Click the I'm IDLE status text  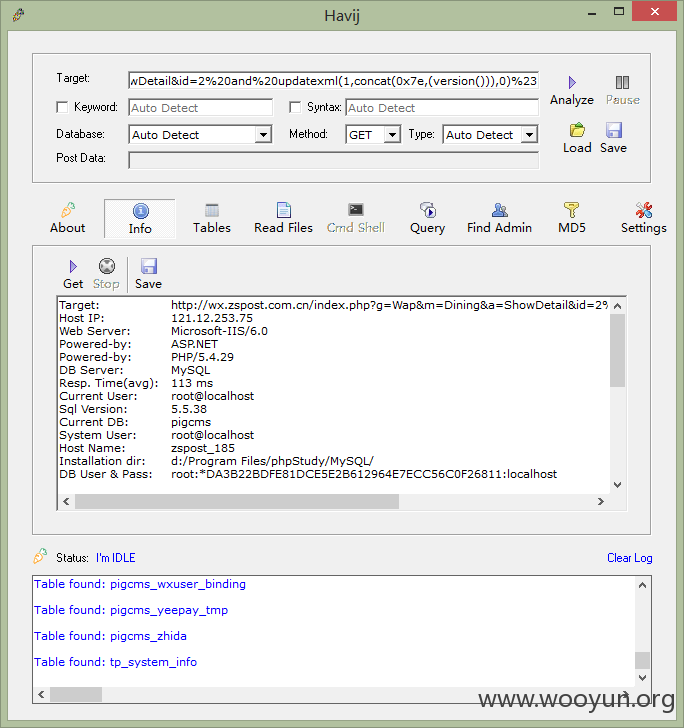pyautogui.click(x=116, y=558)
